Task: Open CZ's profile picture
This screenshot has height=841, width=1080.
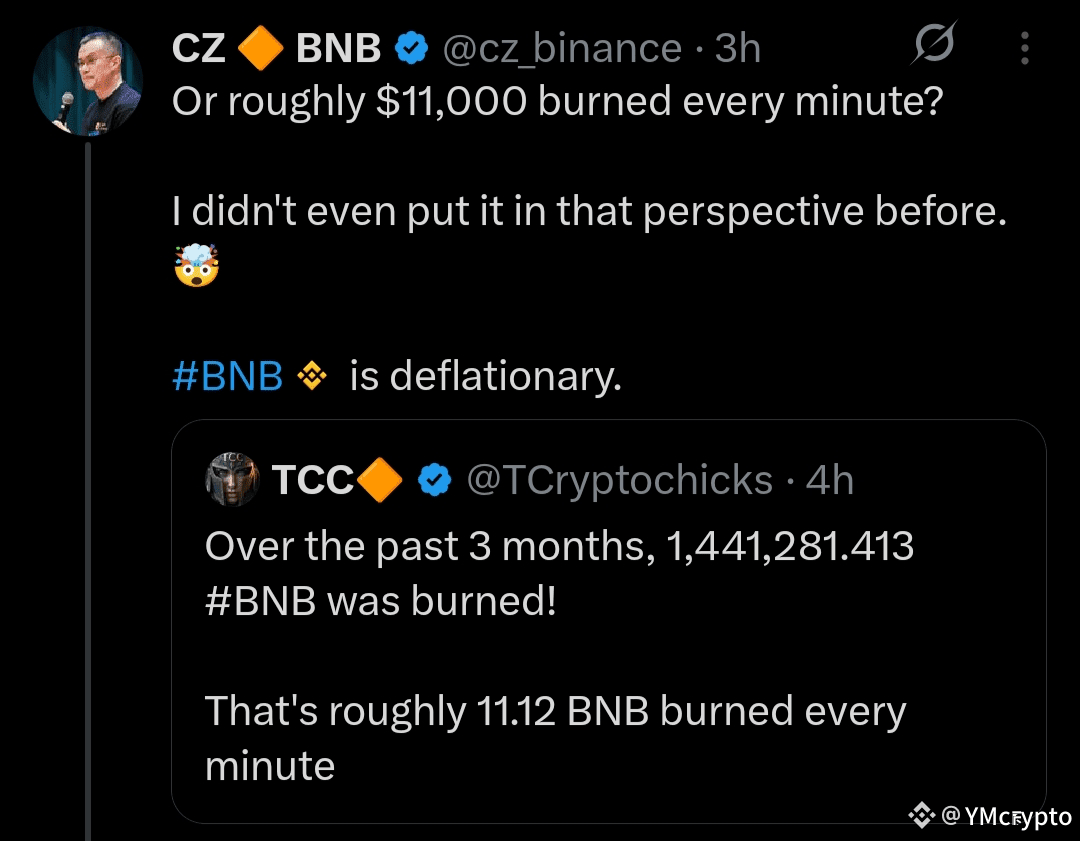Action: pos(87,82)
